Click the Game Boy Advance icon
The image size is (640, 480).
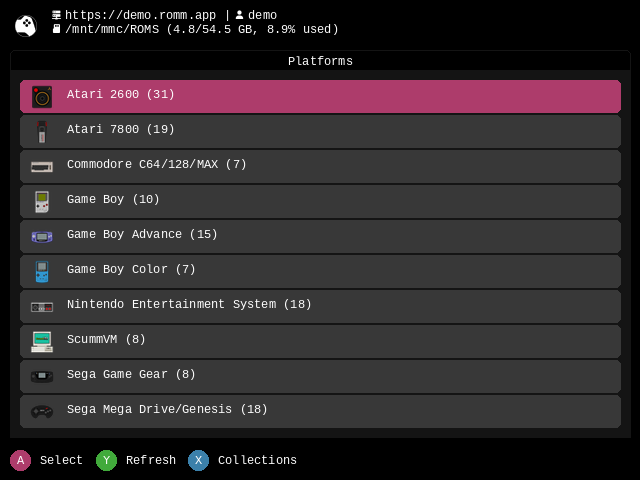[42, 237]
